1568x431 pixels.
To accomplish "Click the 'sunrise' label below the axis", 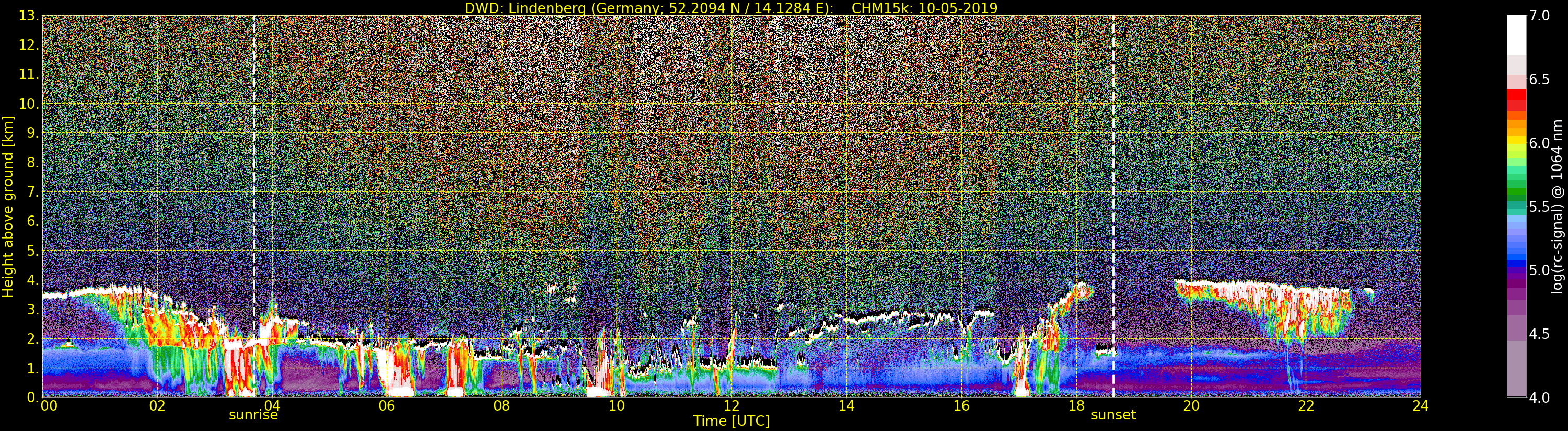I will 253,415.
